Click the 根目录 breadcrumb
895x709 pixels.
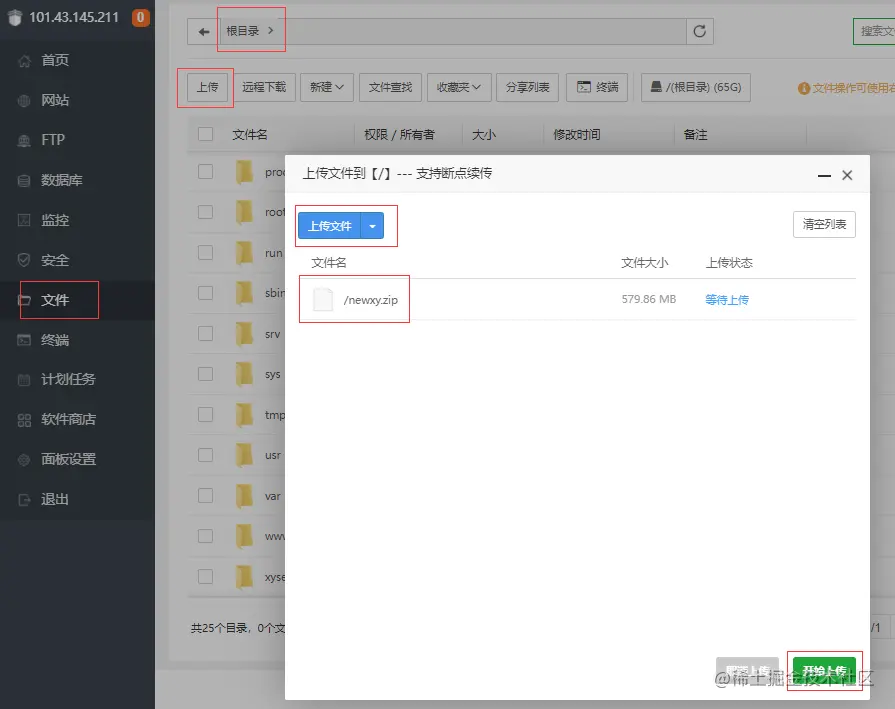tap(245, 31)
